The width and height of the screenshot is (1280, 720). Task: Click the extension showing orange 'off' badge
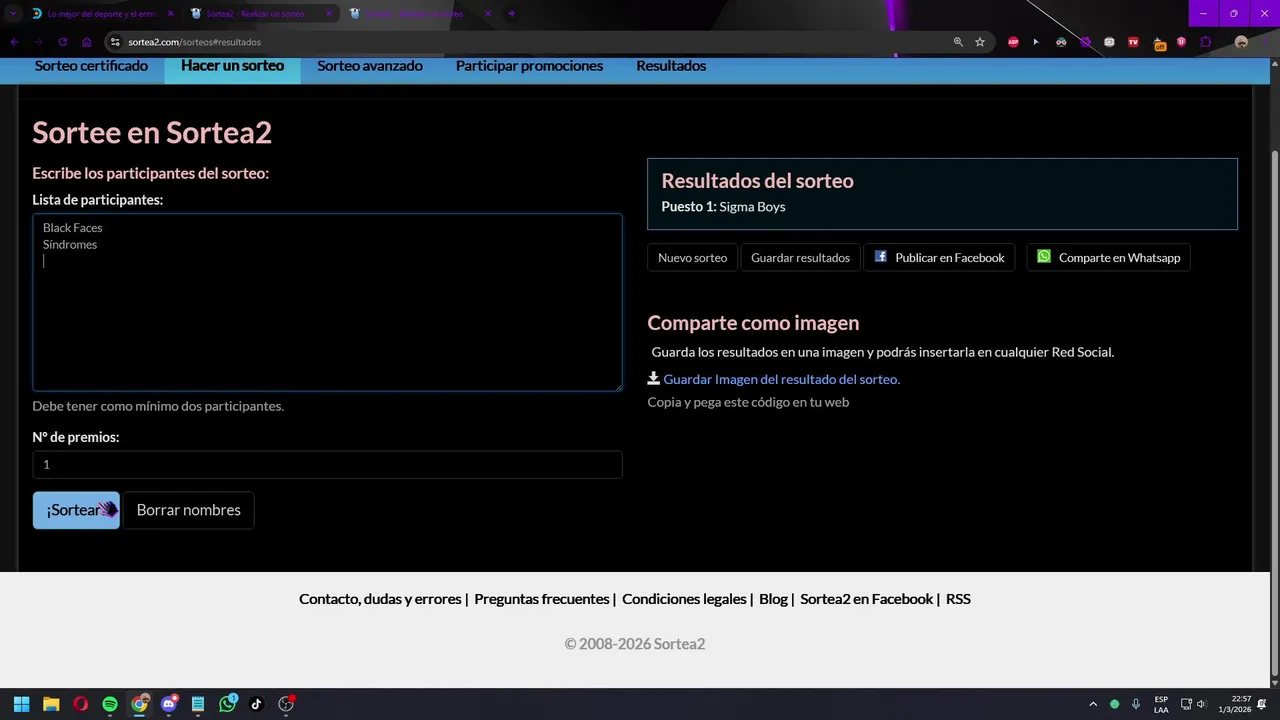tap(1158, 43)
